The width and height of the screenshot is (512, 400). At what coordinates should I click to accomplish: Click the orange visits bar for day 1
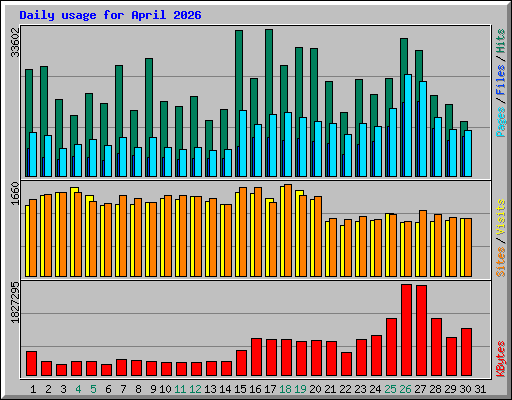pos(33,238)
